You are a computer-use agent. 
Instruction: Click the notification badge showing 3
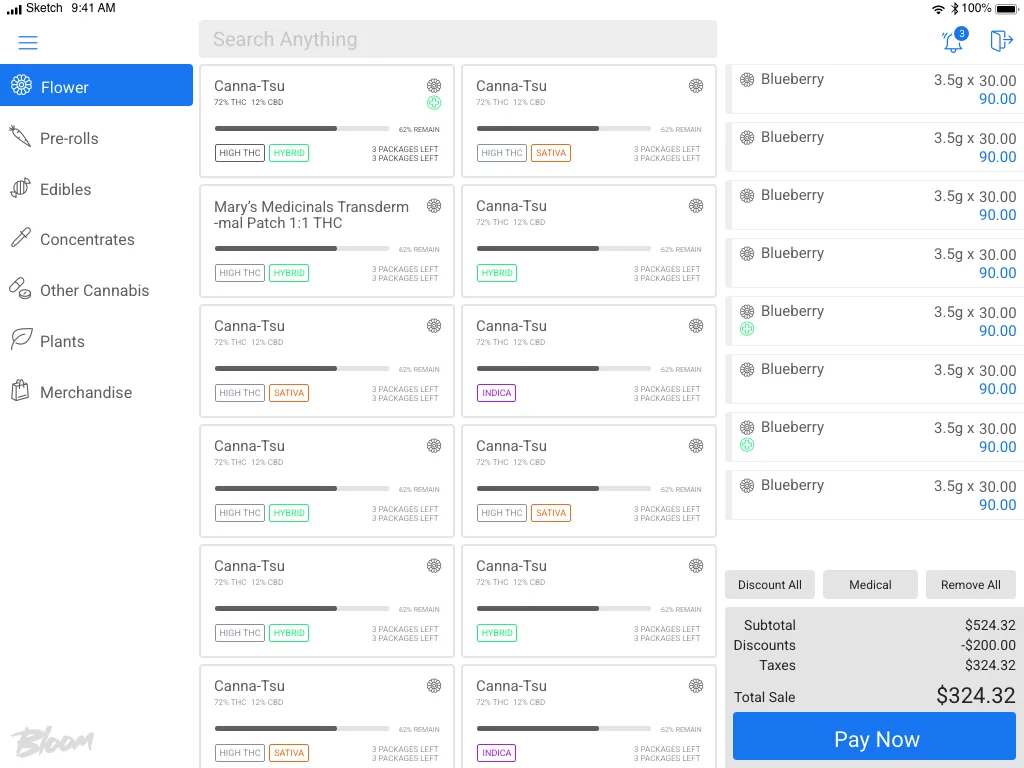[x=961, y=33]
